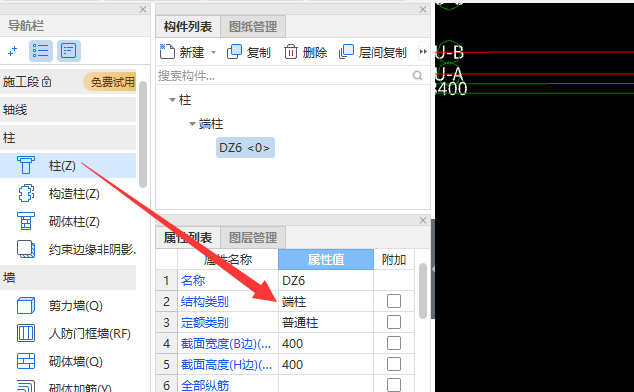The width and height of the screenshot is (634, 392).
Task: Click the 截面高度(H边) property link
Action: coord(226,364)
